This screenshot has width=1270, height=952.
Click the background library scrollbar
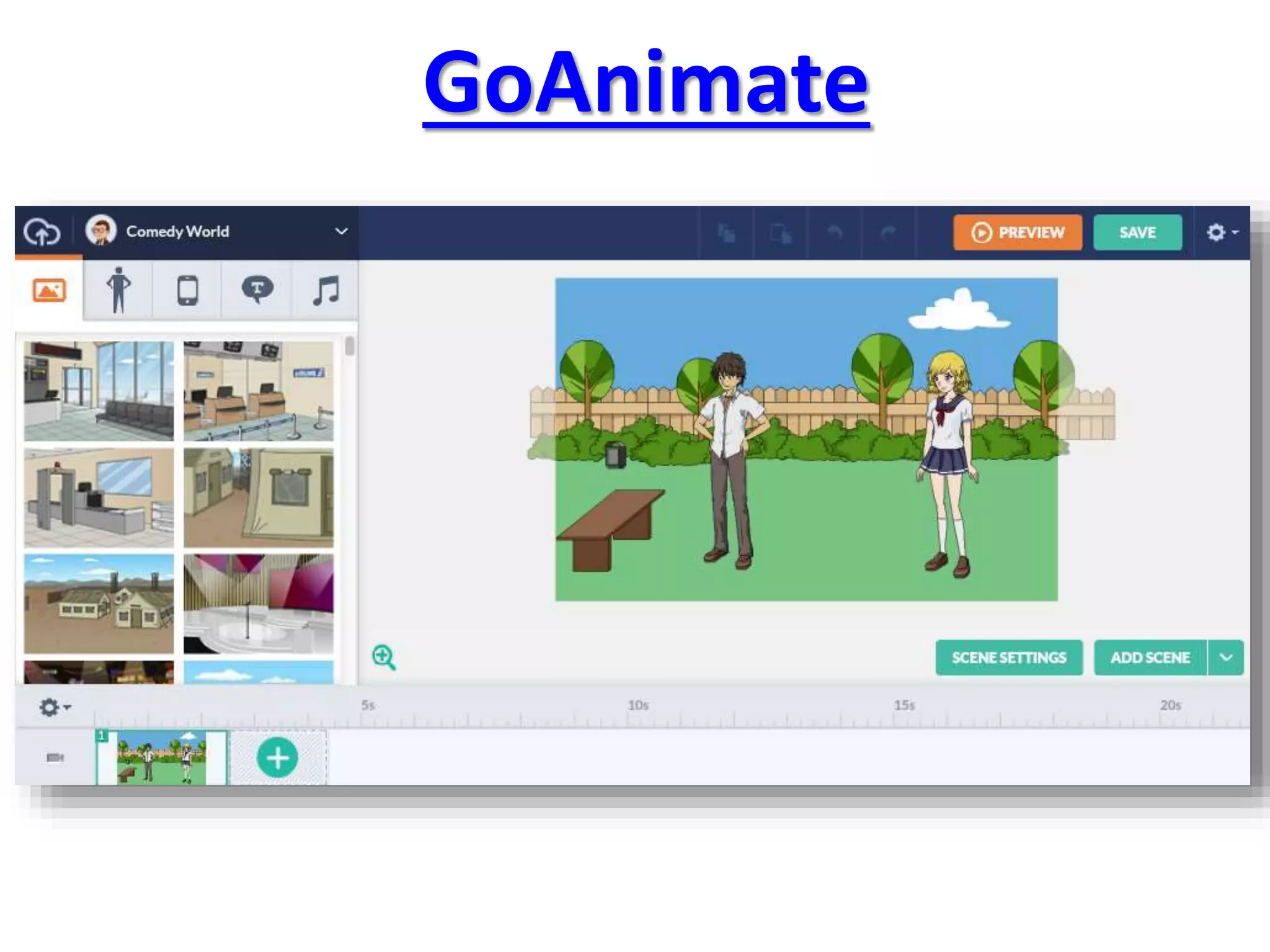point(350,346)
